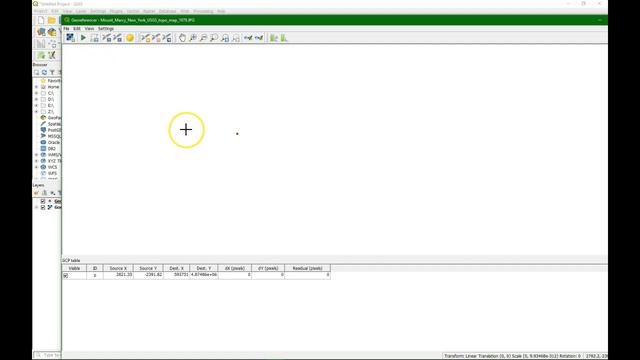Image resolution: width=640 pixels, height=360 pixels.
Task: Select the Source Y cell -2391.82
Action: [148, 275]
